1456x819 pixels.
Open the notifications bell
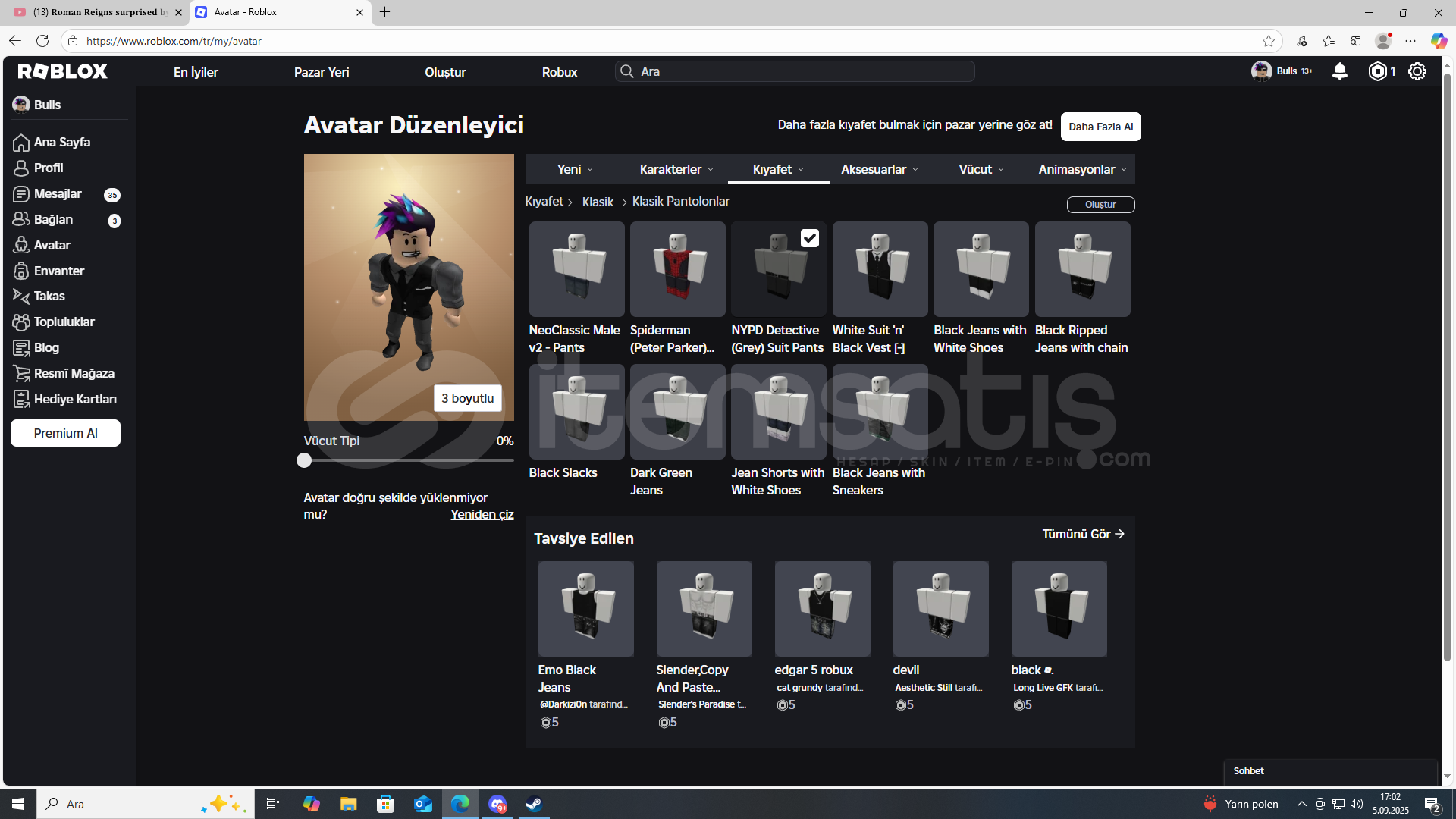coord(1340,71)
